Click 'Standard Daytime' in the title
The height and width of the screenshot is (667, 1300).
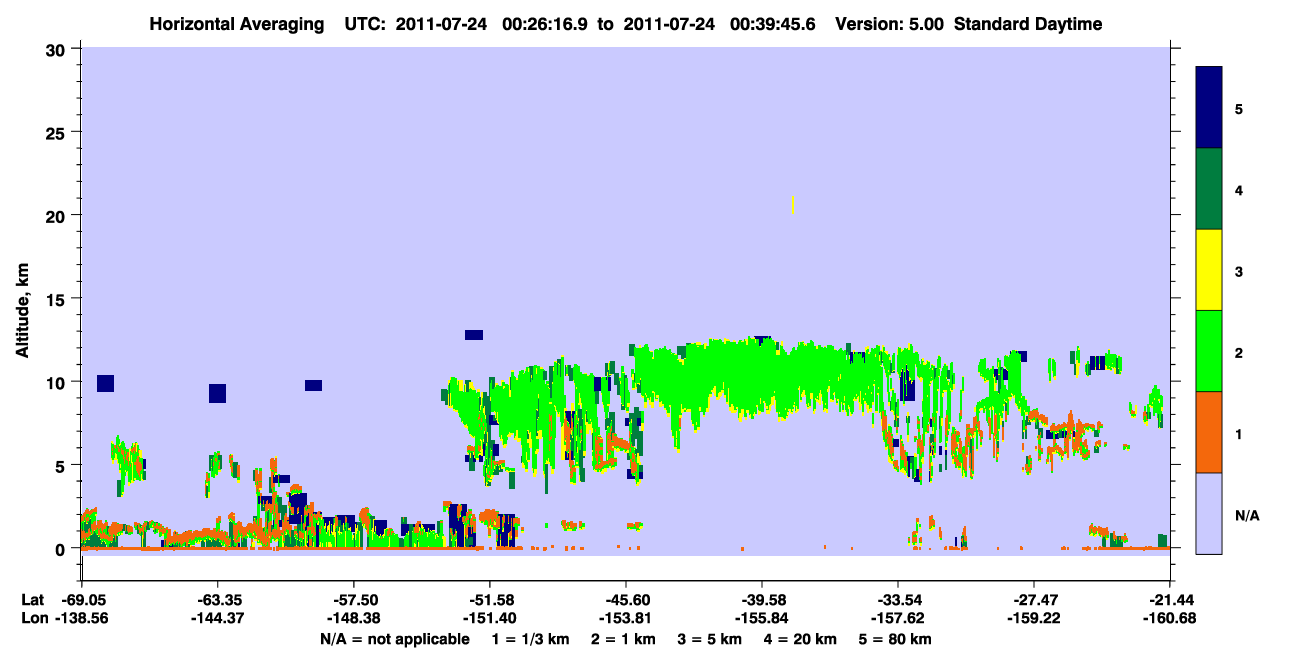pos(1029,24)
